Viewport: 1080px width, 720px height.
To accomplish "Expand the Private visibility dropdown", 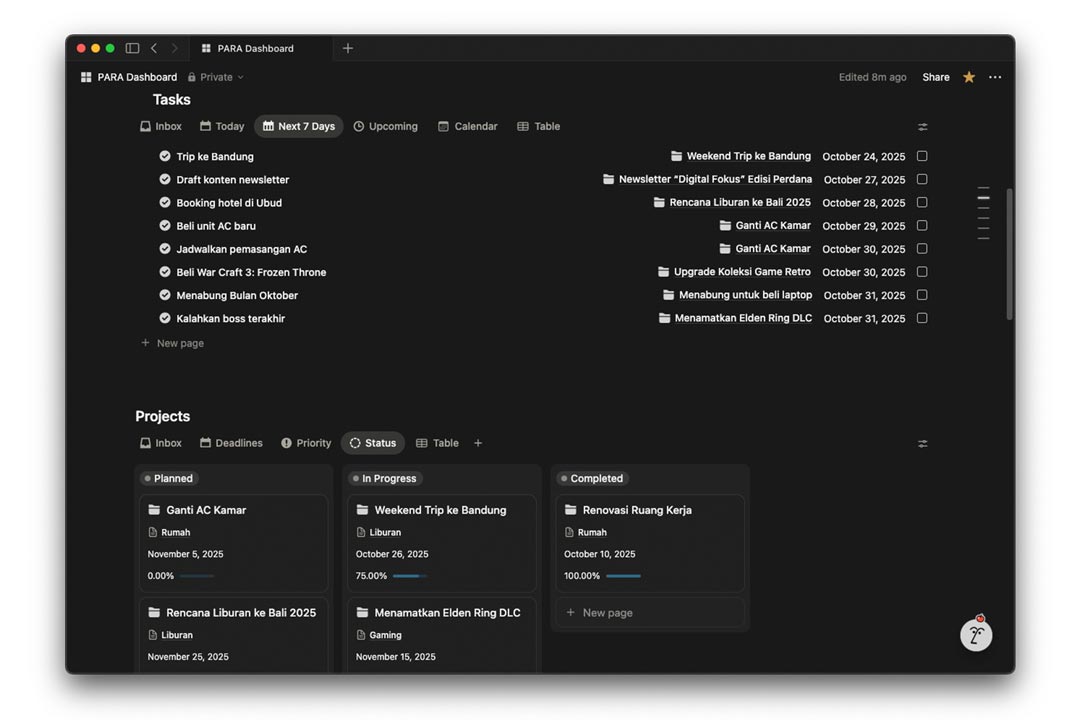I will click(x=216, y=77).
